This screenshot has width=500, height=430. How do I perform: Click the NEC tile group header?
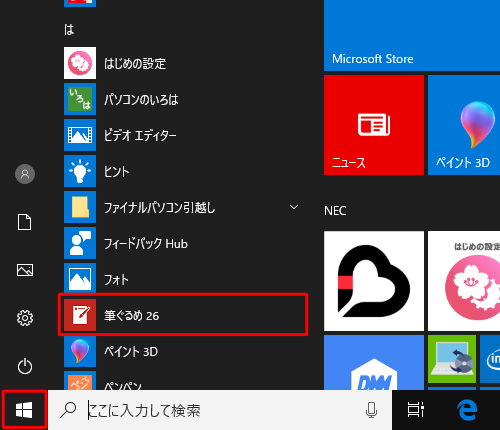point(335,211)
